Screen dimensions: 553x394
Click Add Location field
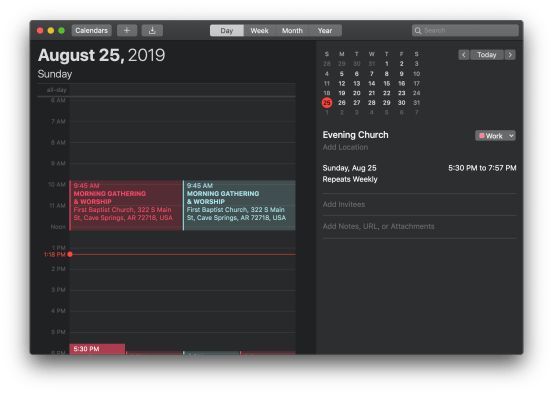click(345, 147)
